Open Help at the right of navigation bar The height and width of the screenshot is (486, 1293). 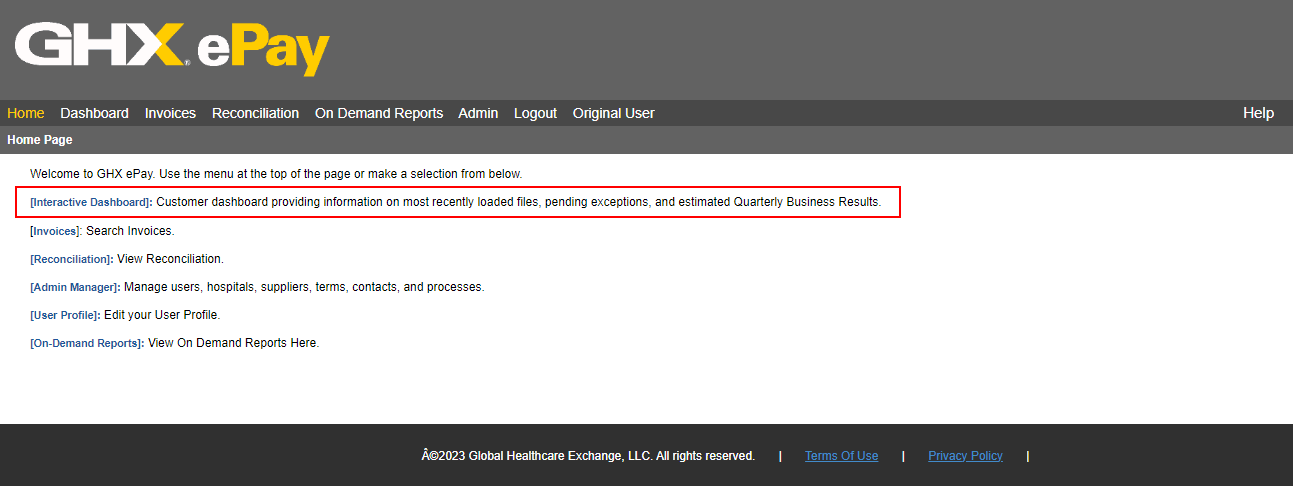tap(1258, 113)
